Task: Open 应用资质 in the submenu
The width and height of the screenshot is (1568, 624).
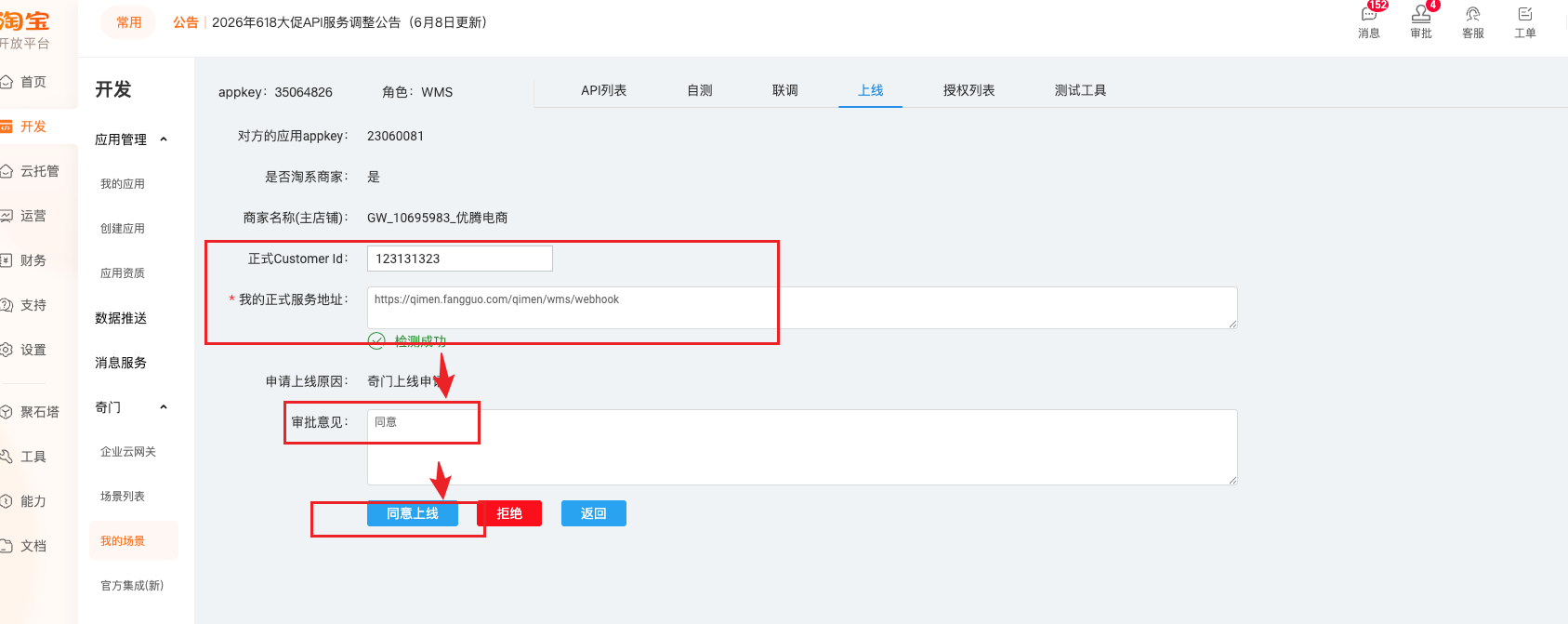Action: (x=123, y=273)
